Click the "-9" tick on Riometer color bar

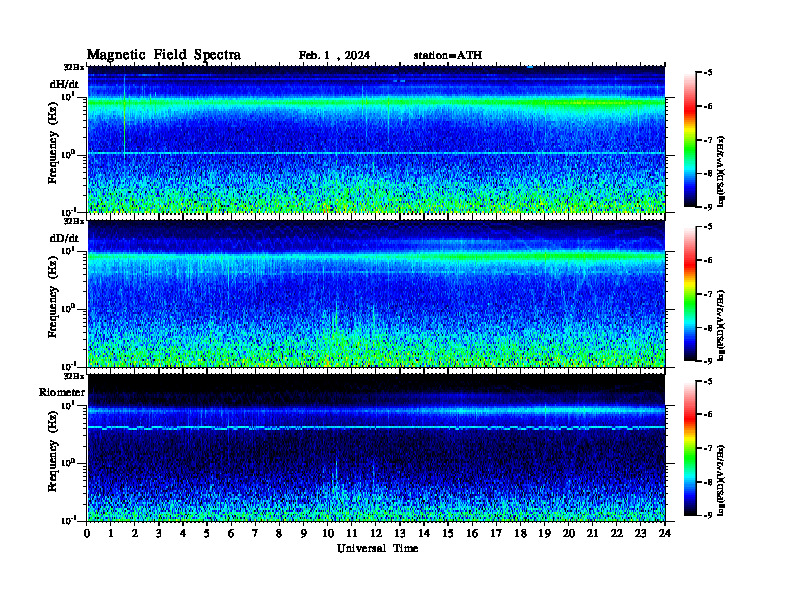click(x=708, y=515)
